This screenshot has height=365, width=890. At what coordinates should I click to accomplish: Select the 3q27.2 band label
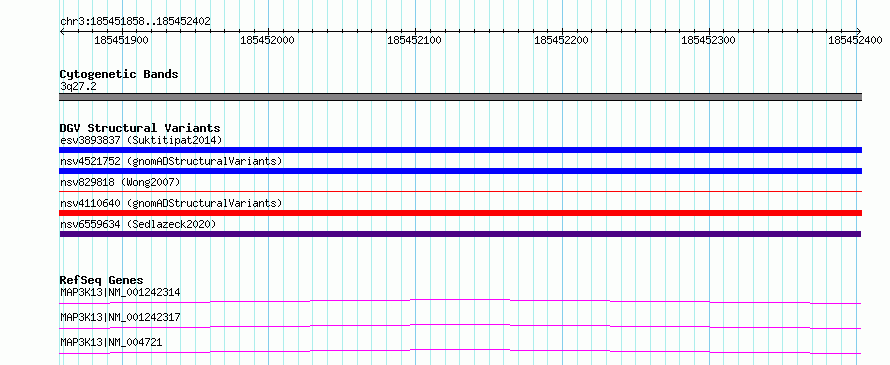pos(78,86)
